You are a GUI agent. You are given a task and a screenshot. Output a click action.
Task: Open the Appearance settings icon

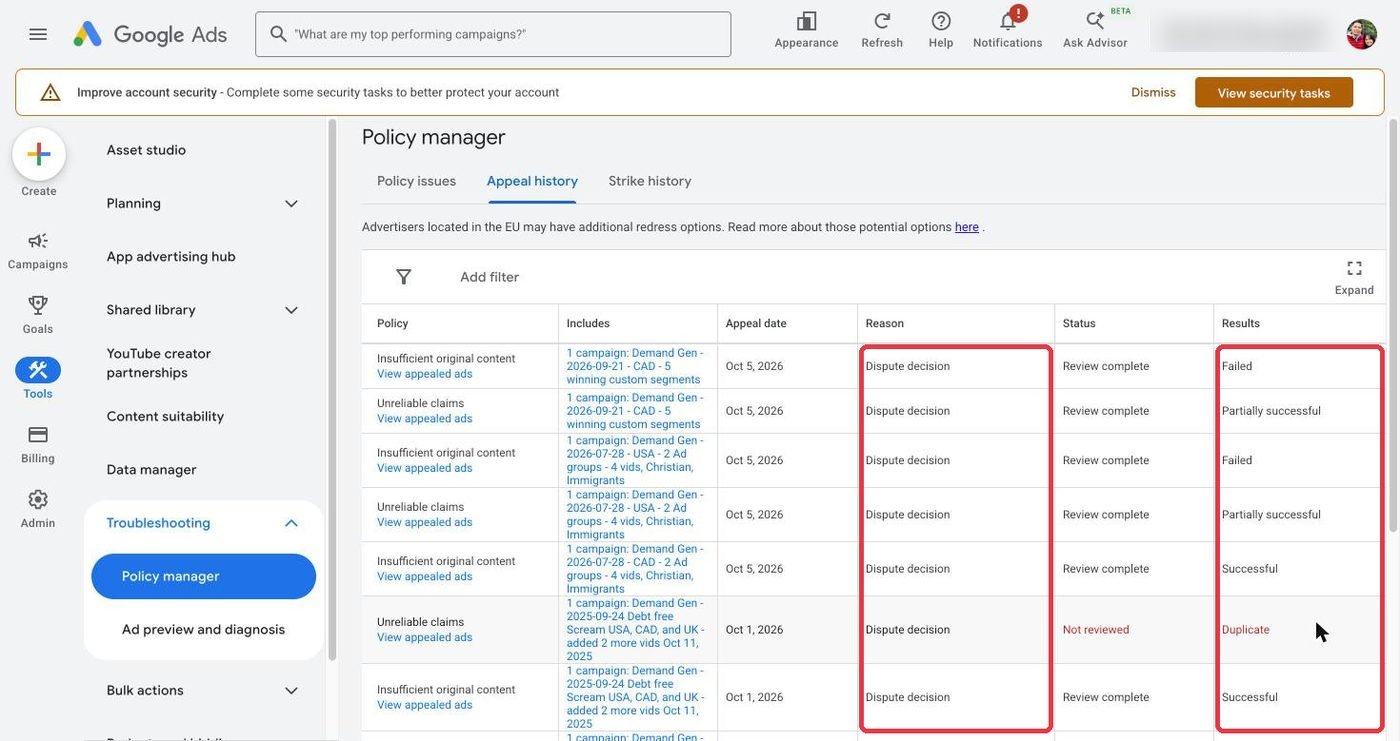click(x=806, y=21)
